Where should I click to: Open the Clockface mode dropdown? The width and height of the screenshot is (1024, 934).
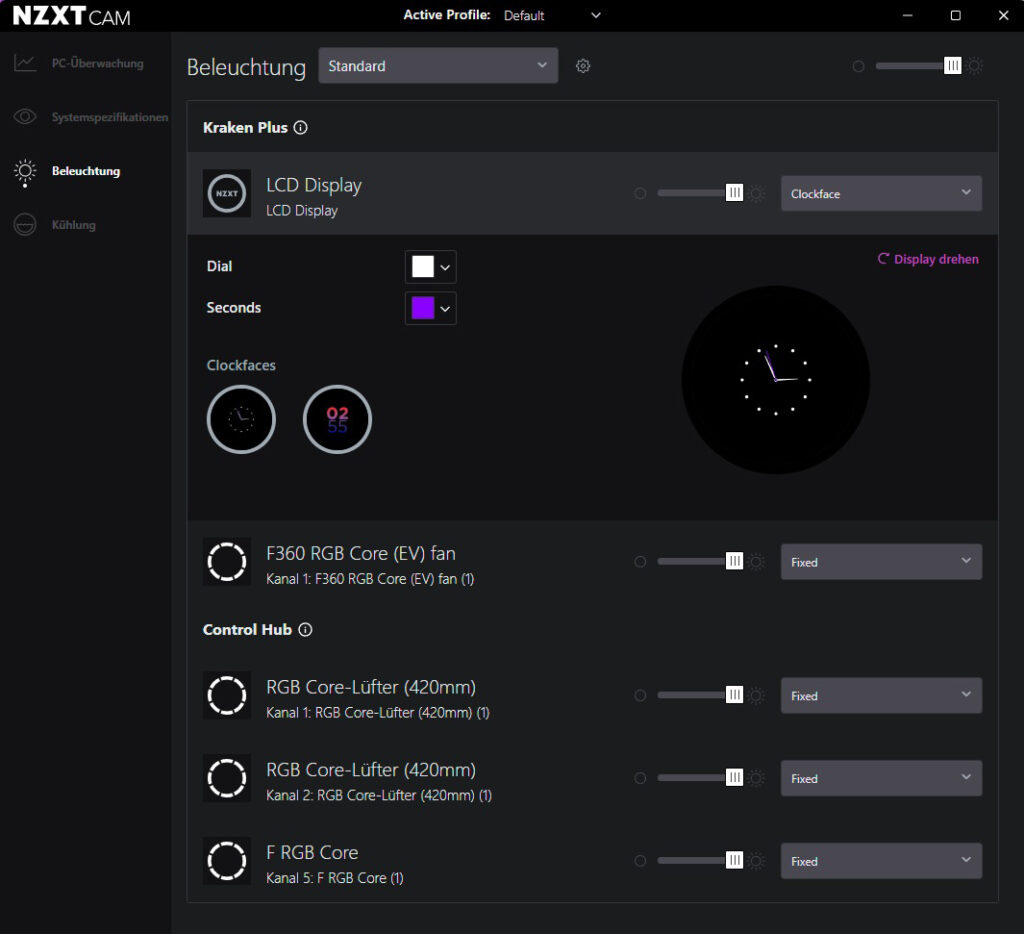[881, 193]
